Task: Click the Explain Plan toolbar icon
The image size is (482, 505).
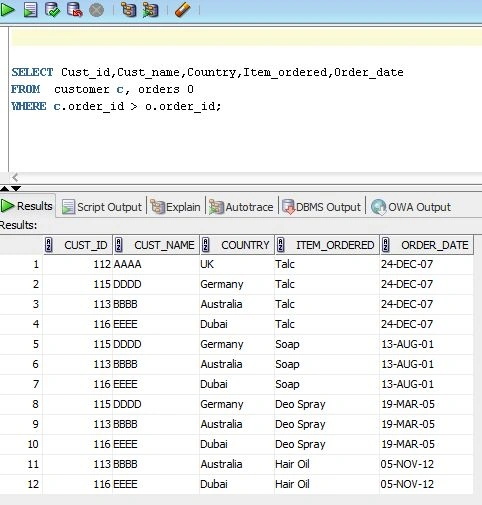Action: click(128, 10)
